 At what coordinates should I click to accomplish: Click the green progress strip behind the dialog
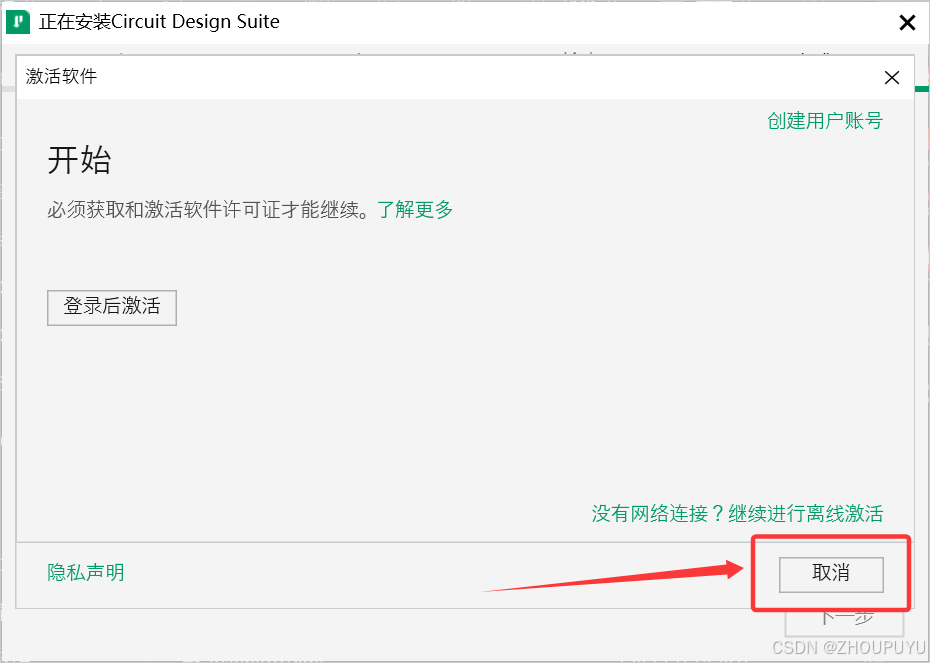pos(922,88)
